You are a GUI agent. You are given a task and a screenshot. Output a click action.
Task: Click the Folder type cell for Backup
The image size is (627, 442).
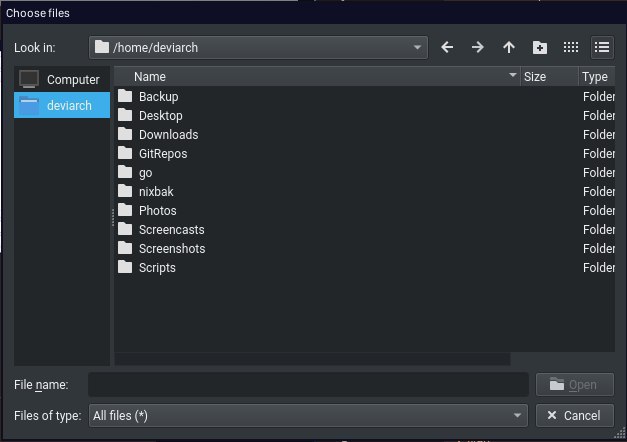coord(599,96)
